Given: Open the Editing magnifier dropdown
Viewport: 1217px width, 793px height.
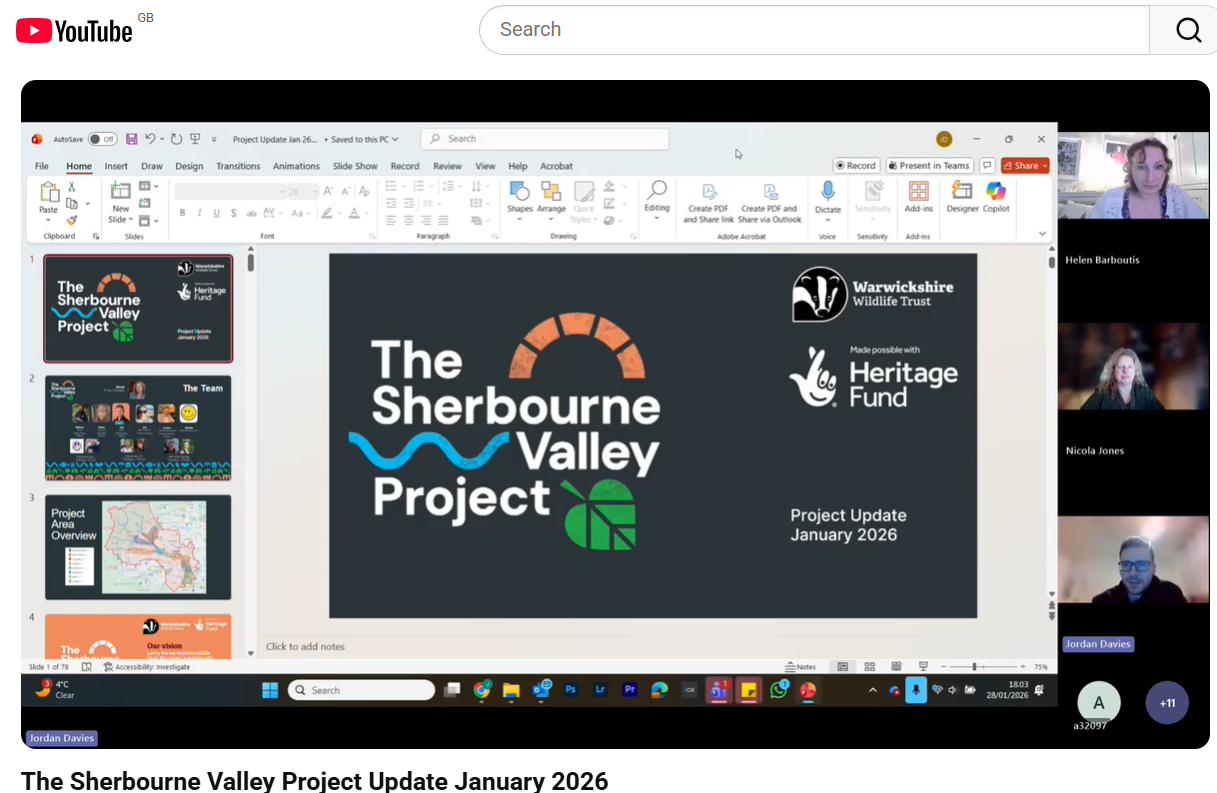Looking at the screenshot, I should point(657,198).
